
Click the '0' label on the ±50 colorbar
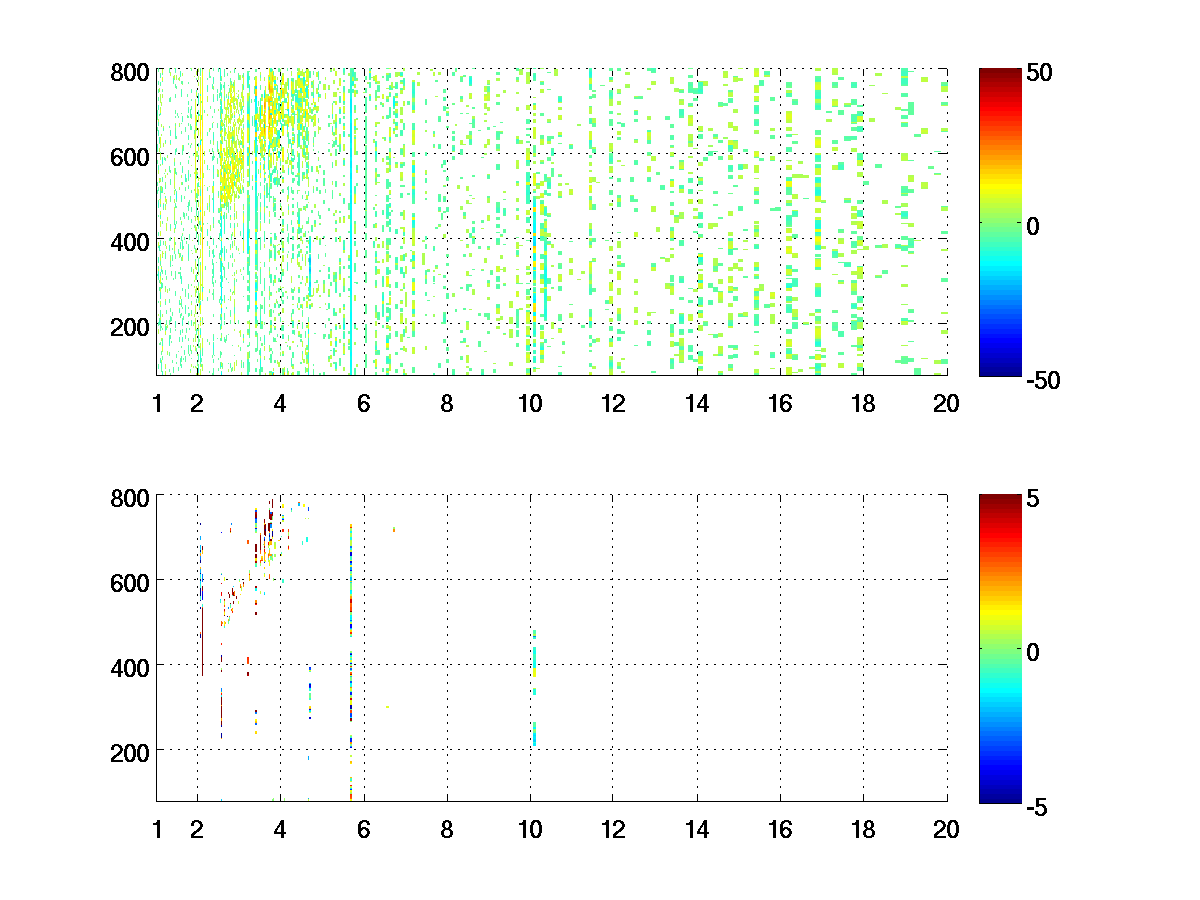[1033, 226]
